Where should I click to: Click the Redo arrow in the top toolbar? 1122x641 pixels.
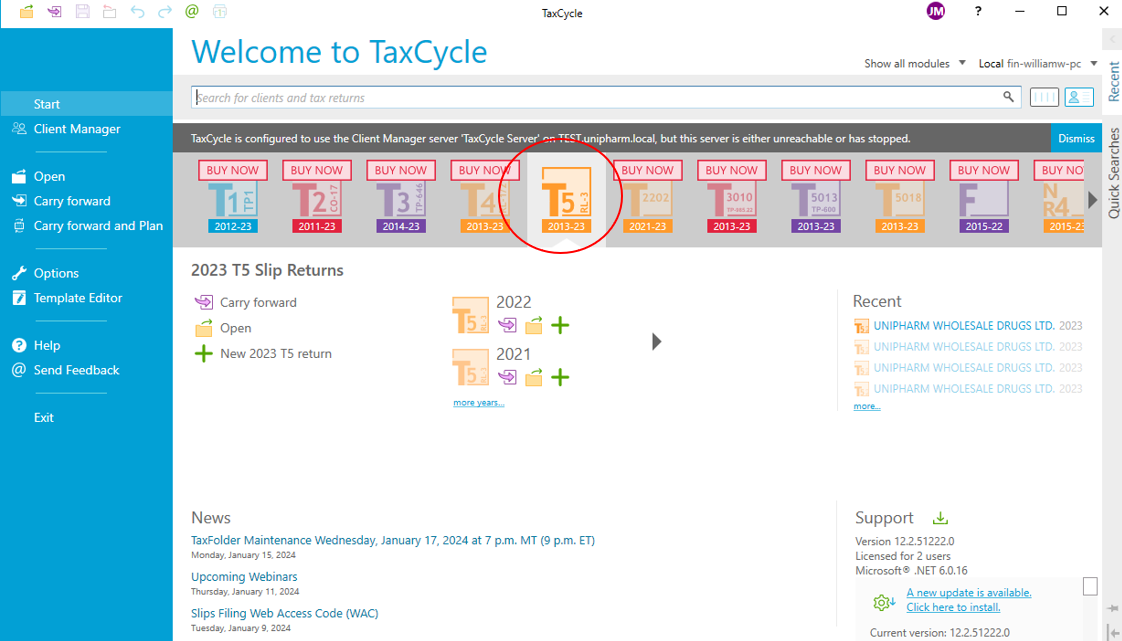[165, 11]
